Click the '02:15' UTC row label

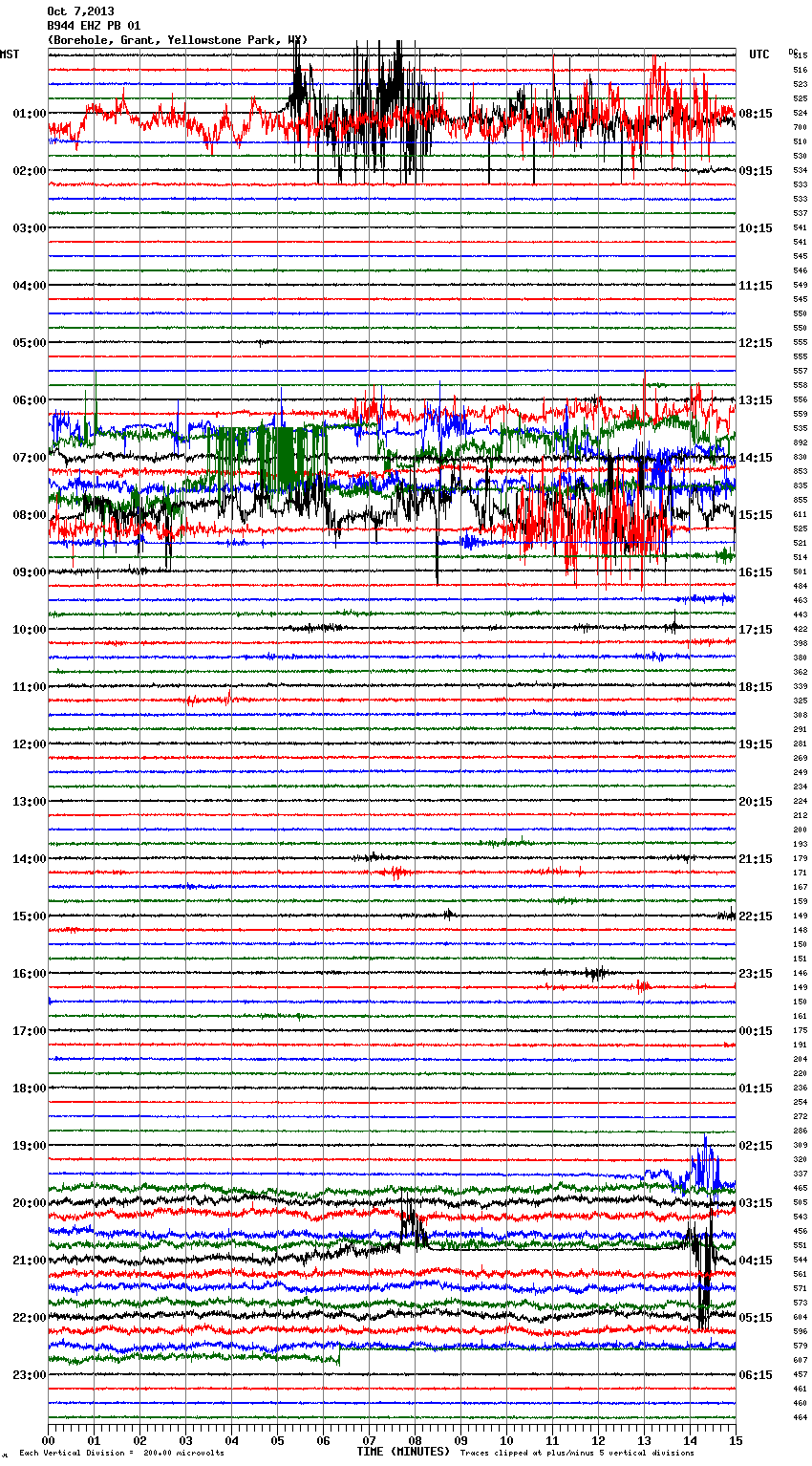(756, 1146)
